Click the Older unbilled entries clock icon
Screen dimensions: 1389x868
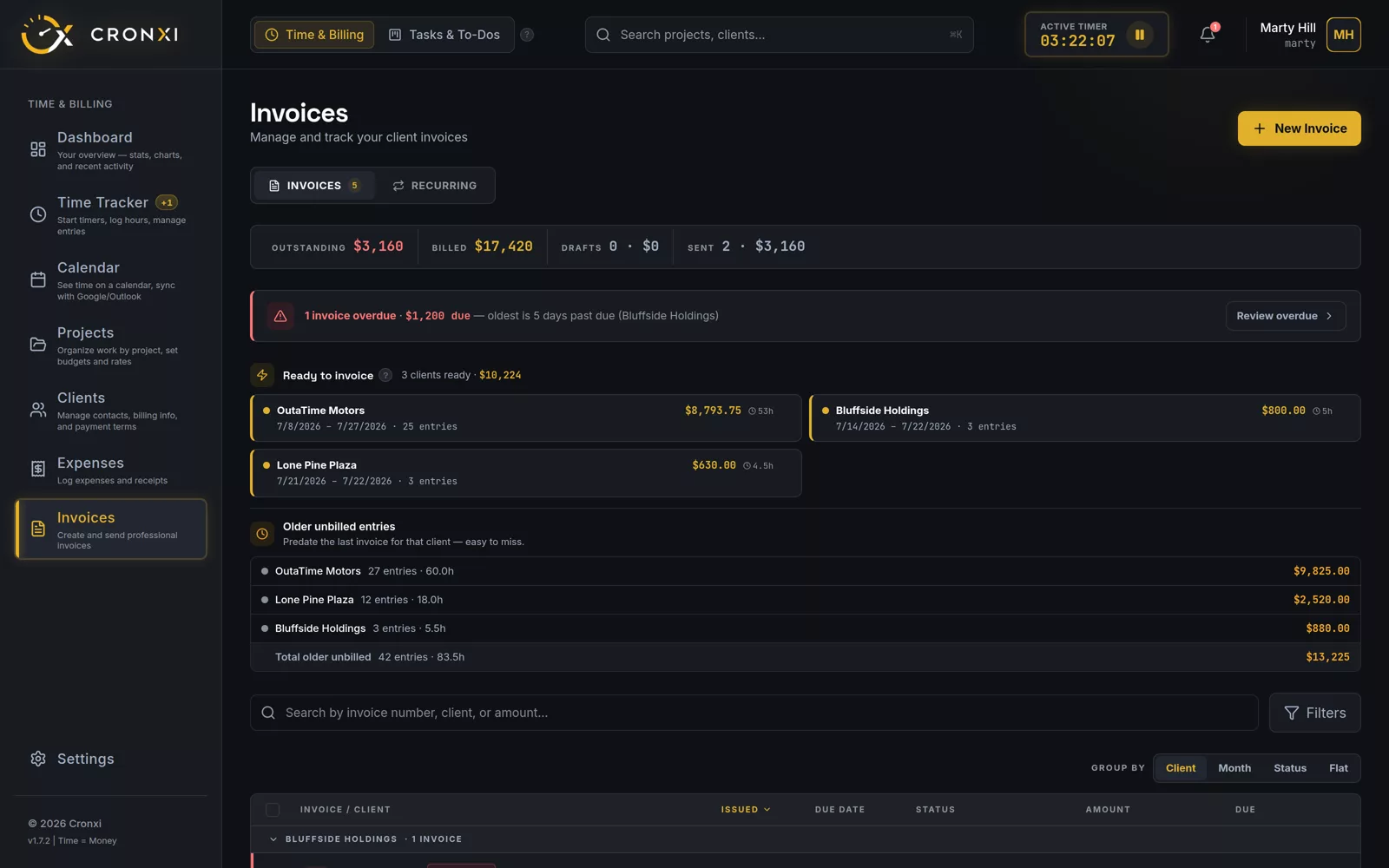click(262, 534)
